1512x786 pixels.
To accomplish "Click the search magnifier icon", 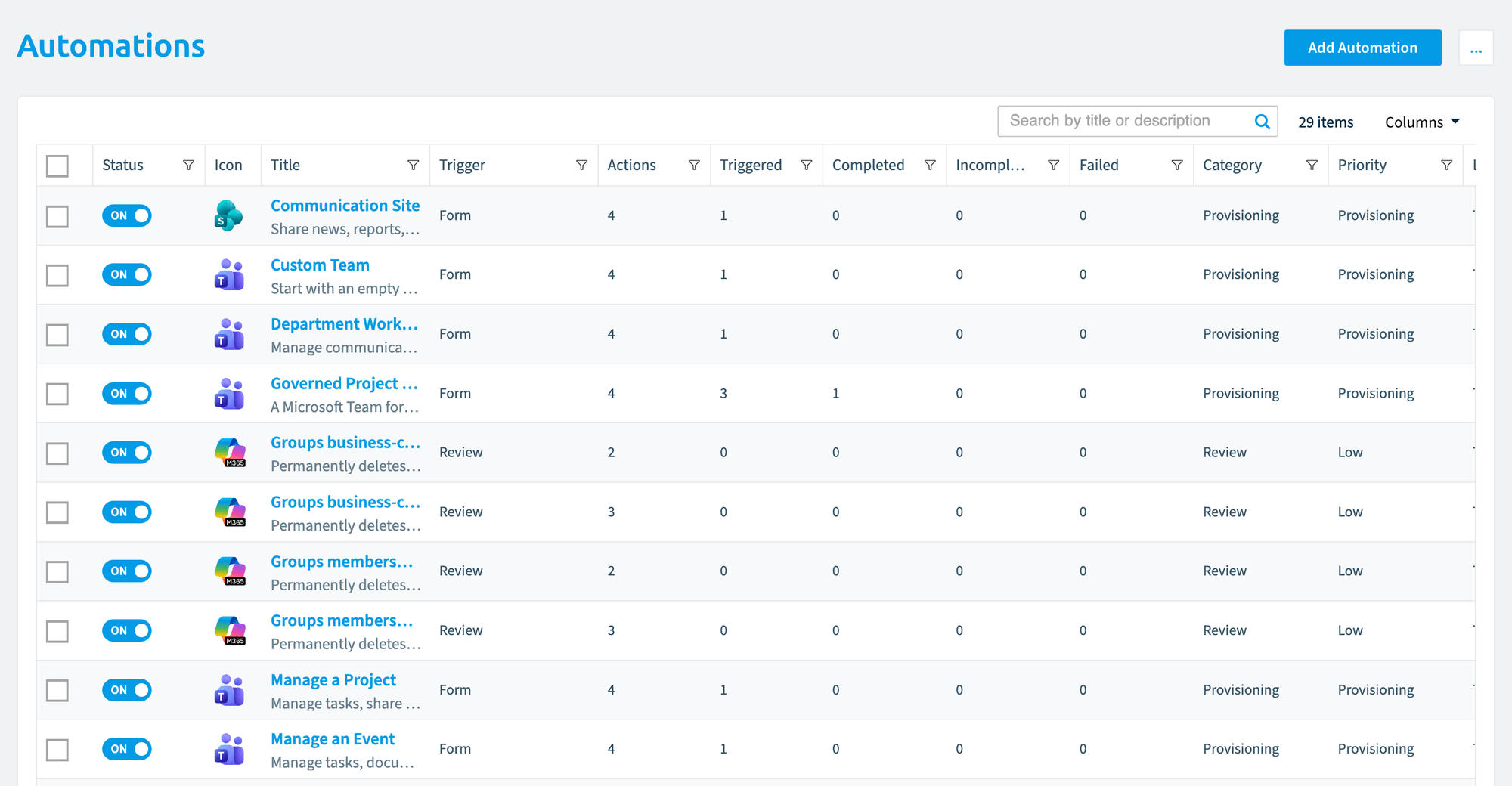I will point(1262,122).
